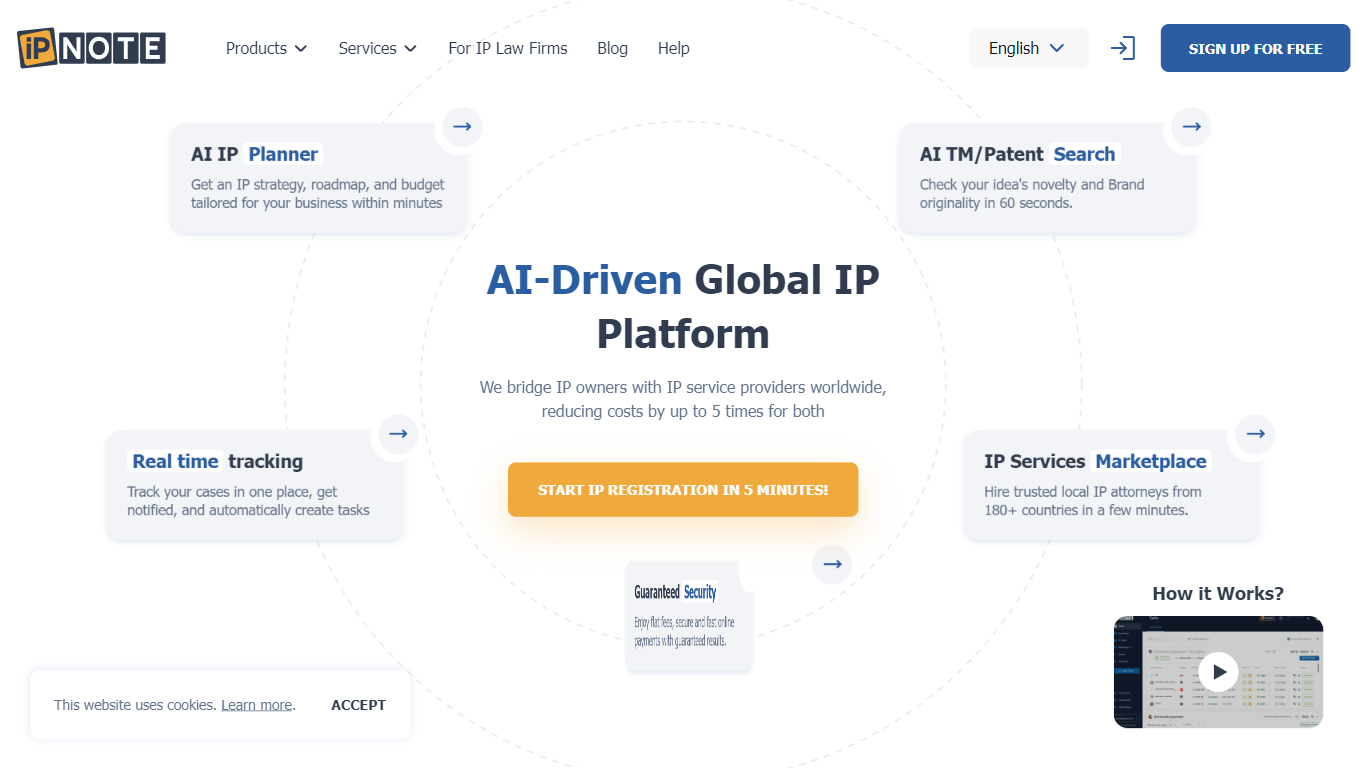Open the AI IP Planner arrow
Screen dimensions: 1366x768
462,127
